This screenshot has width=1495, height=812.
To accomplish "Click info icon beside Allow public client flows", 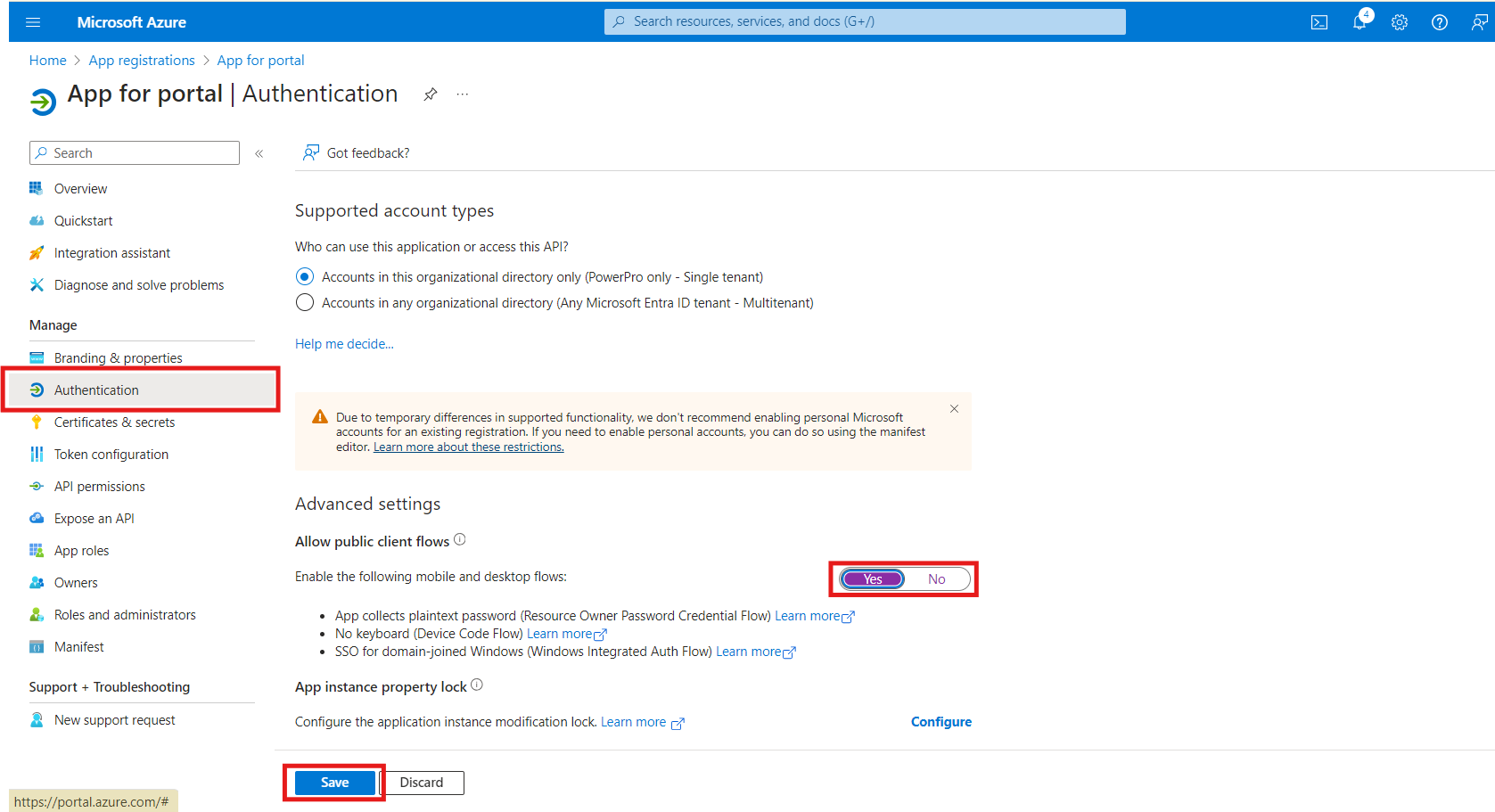I will click(460, 539).
